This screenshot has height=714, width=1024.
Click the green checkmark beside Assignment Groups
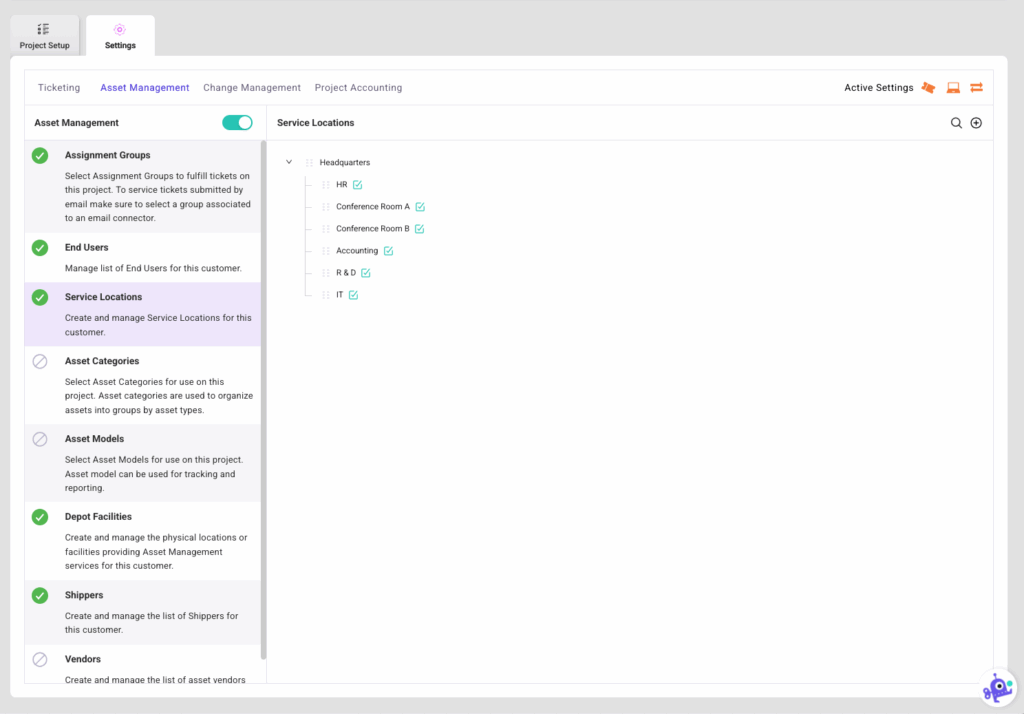pyautogui.click(x=40, y=155)
